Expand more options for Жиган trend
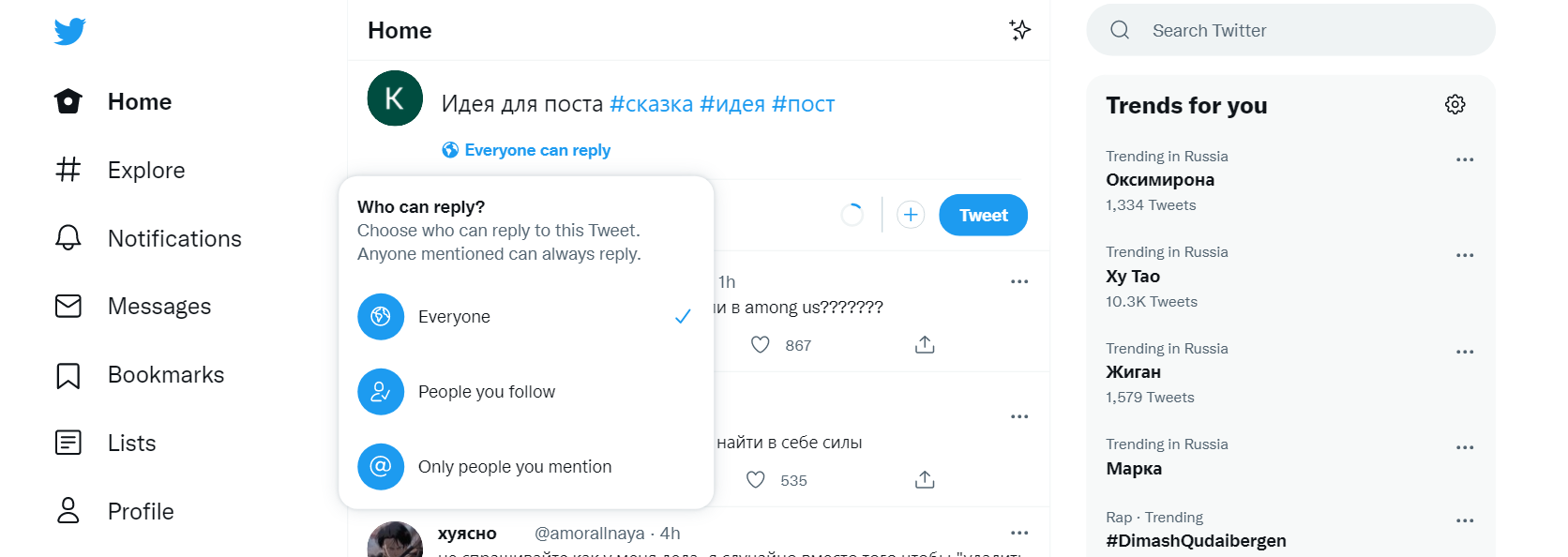Image resolution: width=1568 pixels, height=557 pixels. [1465, 352]
